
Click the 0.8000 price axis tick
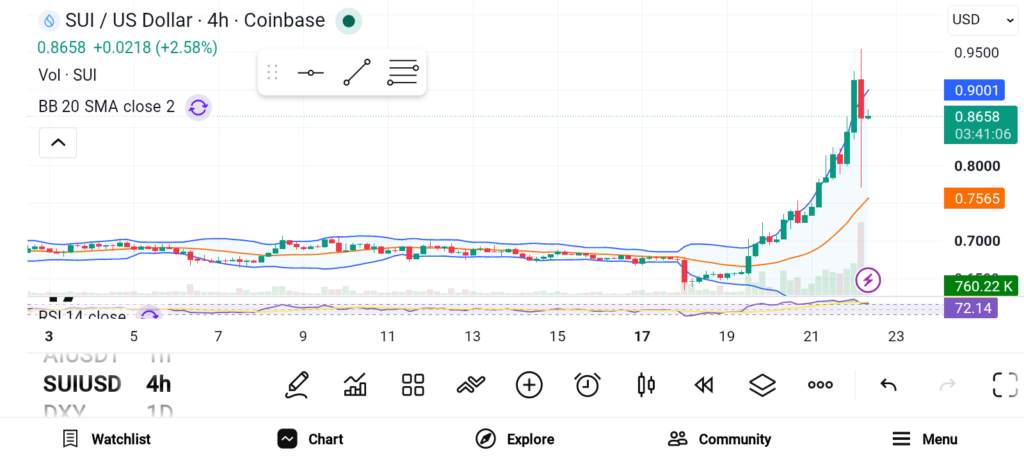[x=976, y=166]
